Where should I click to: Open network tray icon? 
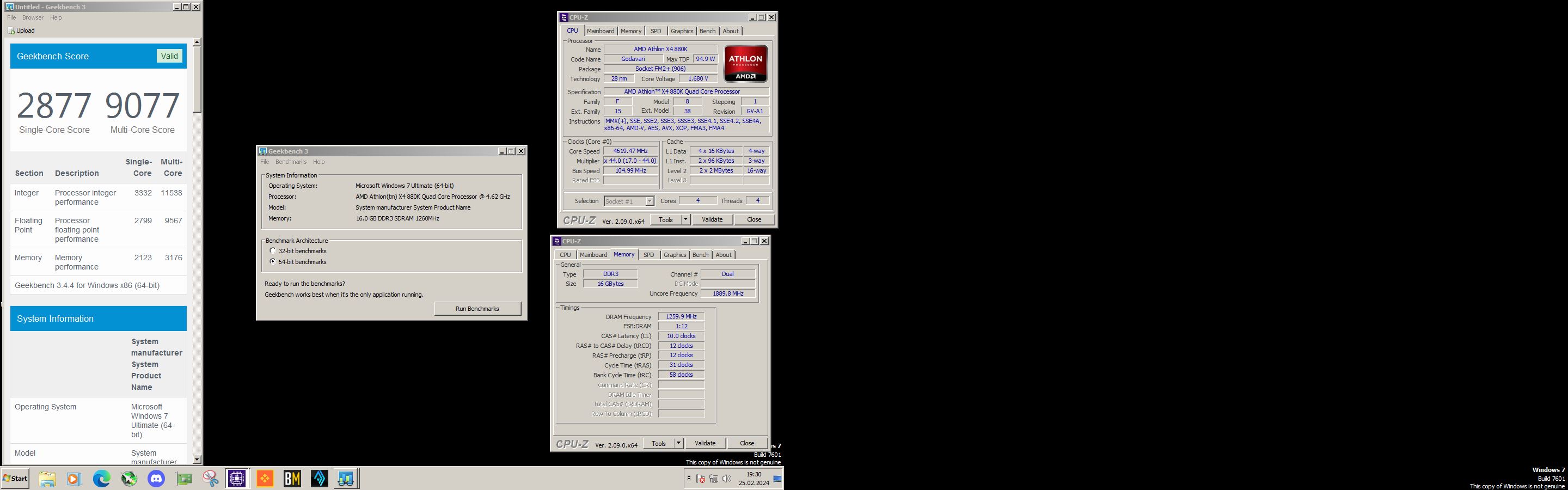pyautogui.click(x=713, y=479)
